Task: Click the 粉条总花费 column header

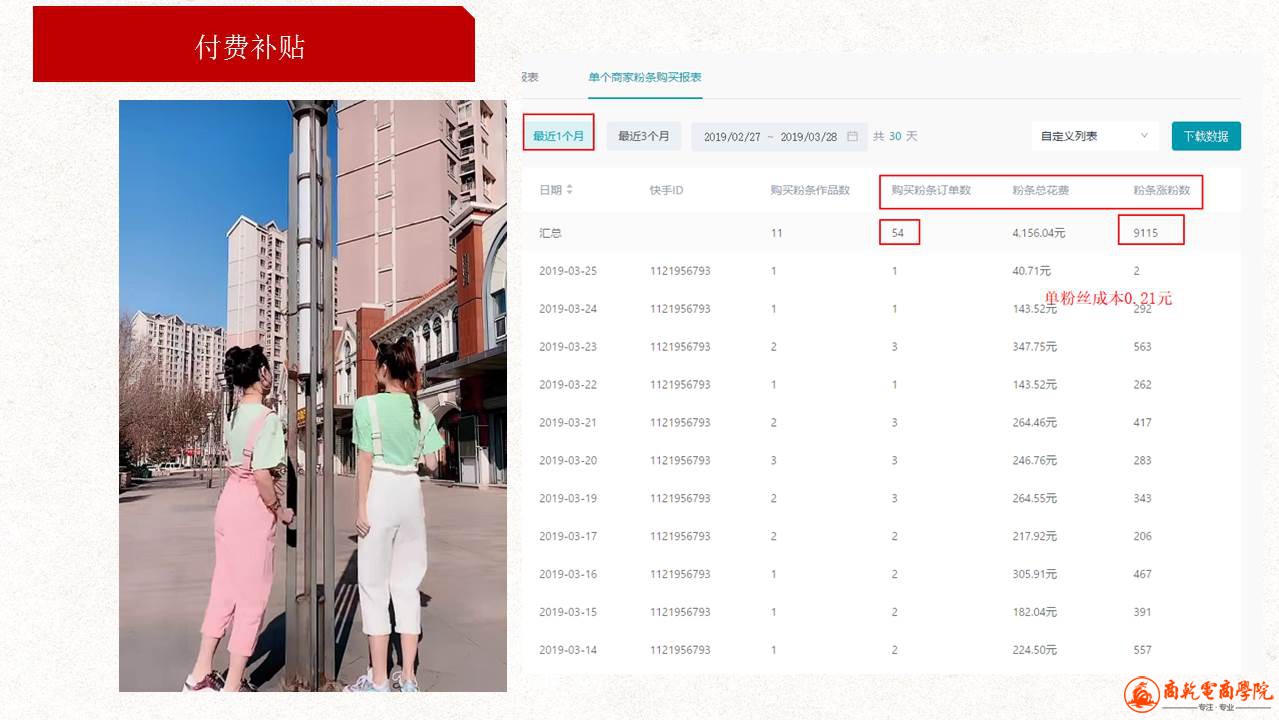Action: (1040, 190)
